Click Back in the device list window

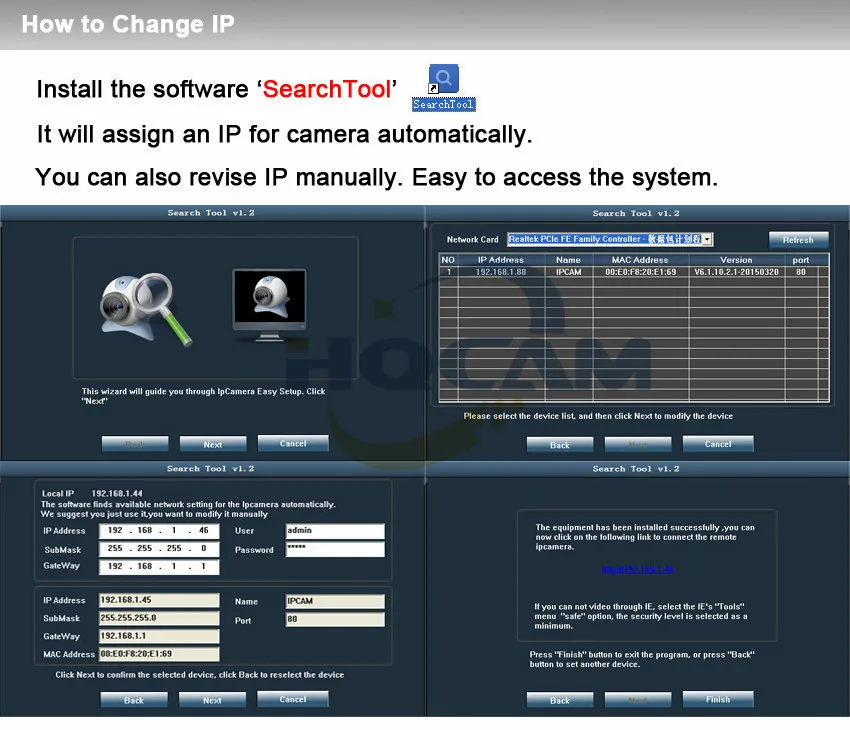[559, 444]
